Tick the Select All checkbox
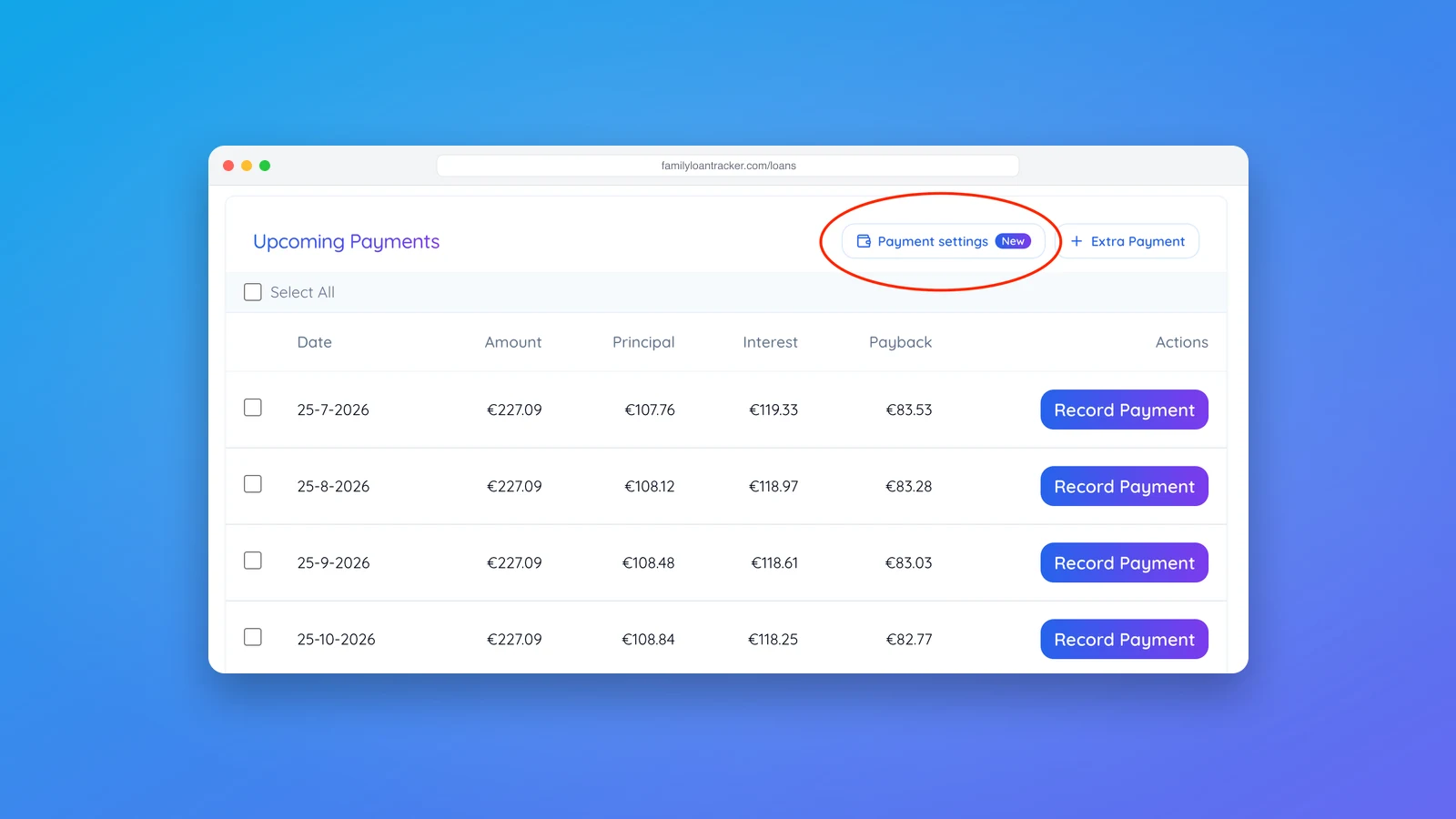Viewport: 1456px width, 819px height. [x=253, y=292]
